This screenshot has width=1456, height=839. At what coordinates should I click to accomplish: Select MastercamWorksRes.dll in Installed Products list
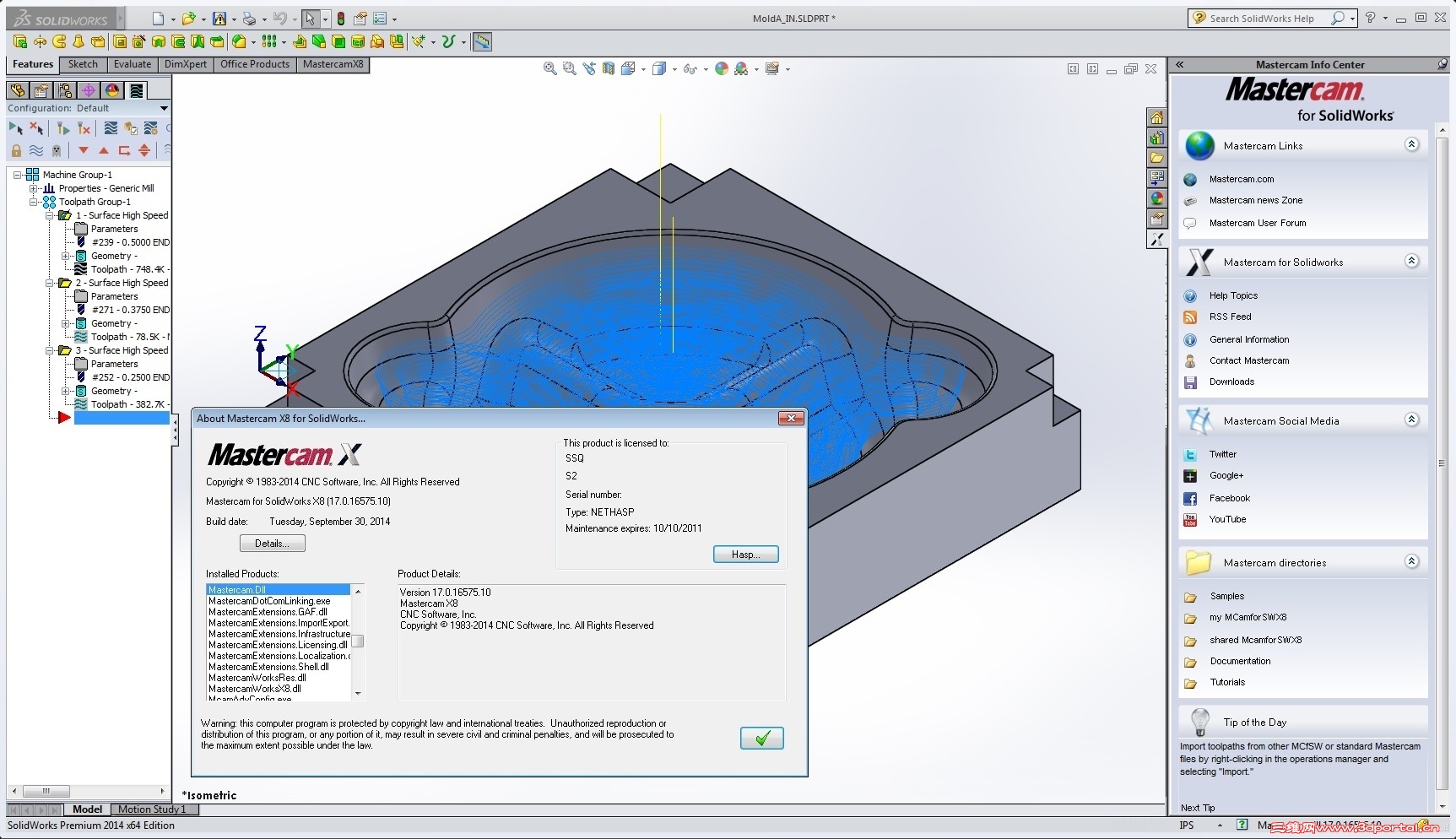[x=257, y=678]
